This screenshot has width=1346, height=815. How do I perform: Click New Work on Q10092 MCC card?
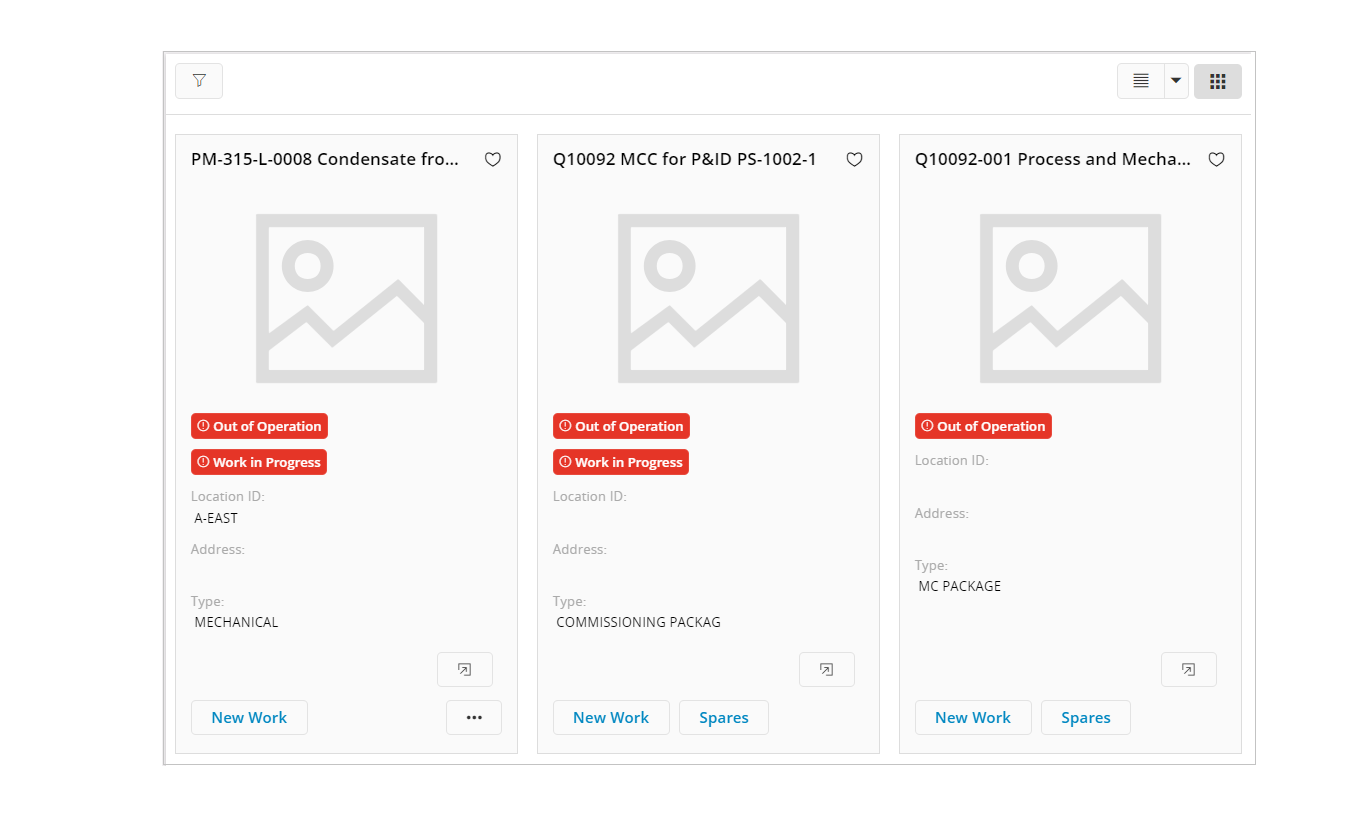pos(611,718)
